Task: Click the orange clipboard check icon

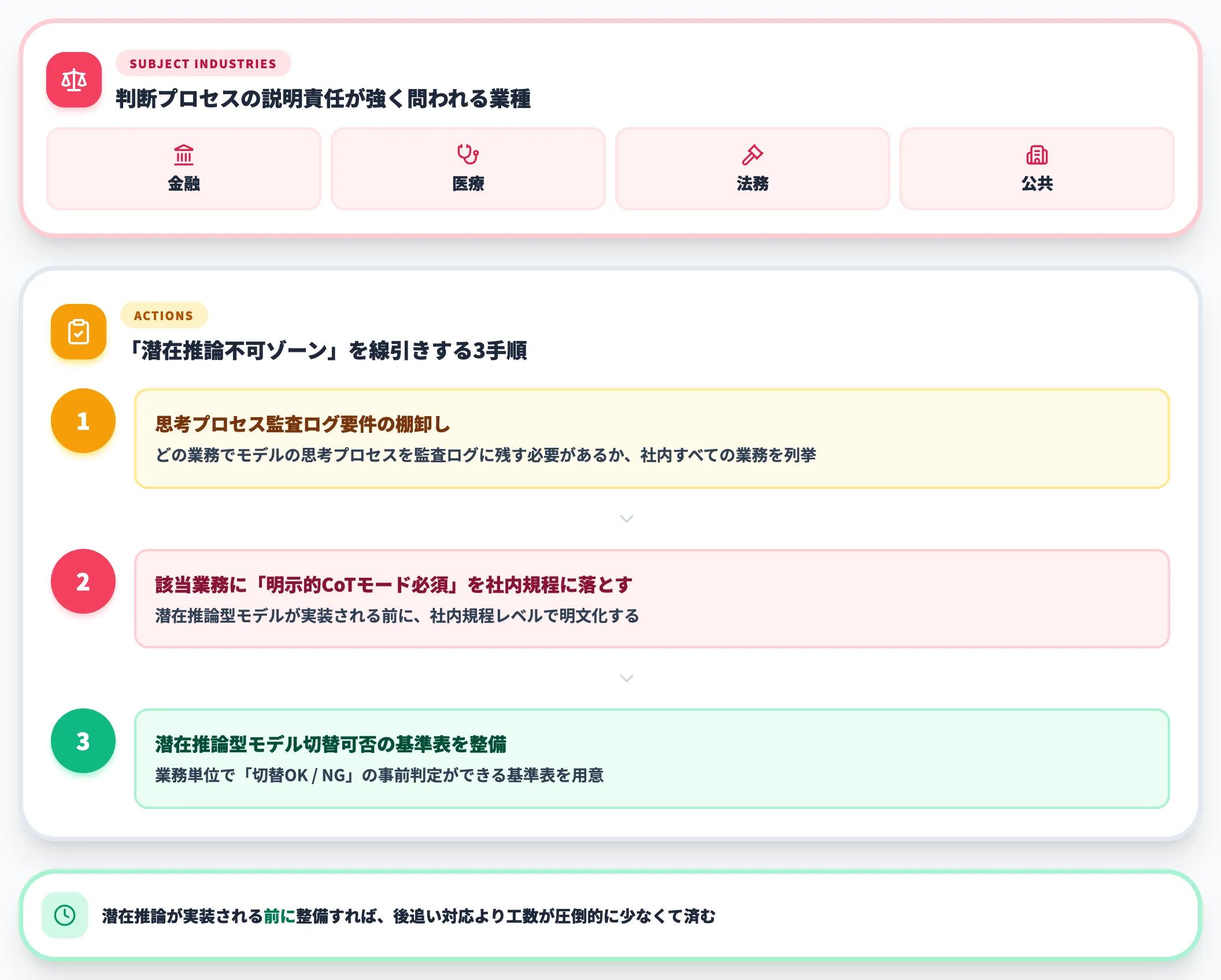Action: click(79, 332)
